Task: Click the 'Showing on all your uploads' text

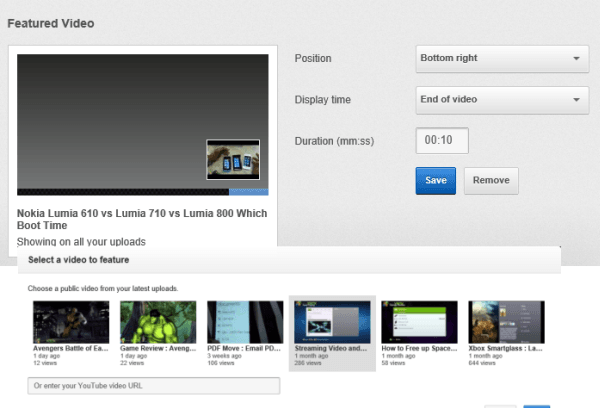Action: 81,242
